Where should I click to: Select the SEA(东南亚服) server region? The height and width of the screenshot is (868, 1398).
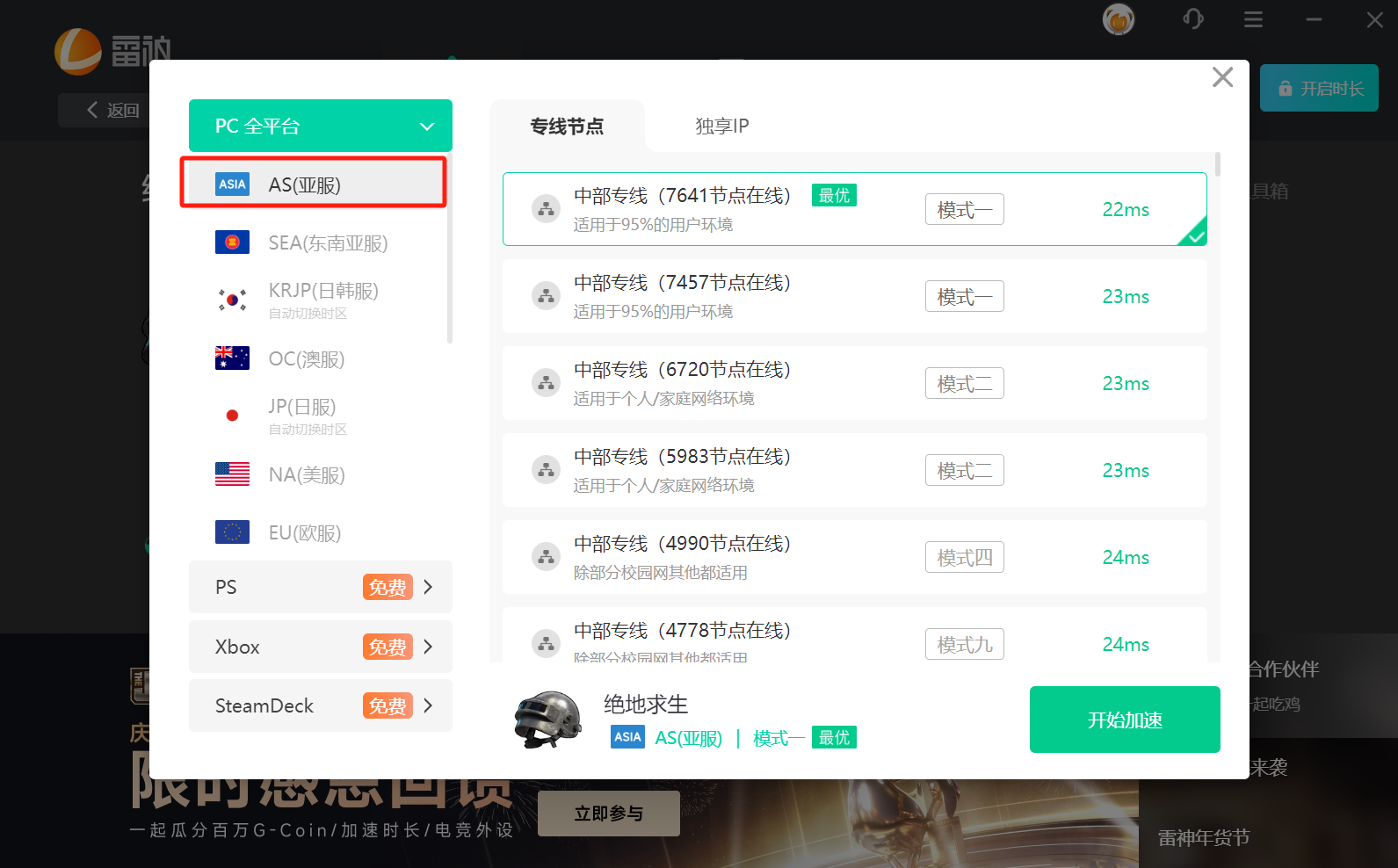pos(317,242)
